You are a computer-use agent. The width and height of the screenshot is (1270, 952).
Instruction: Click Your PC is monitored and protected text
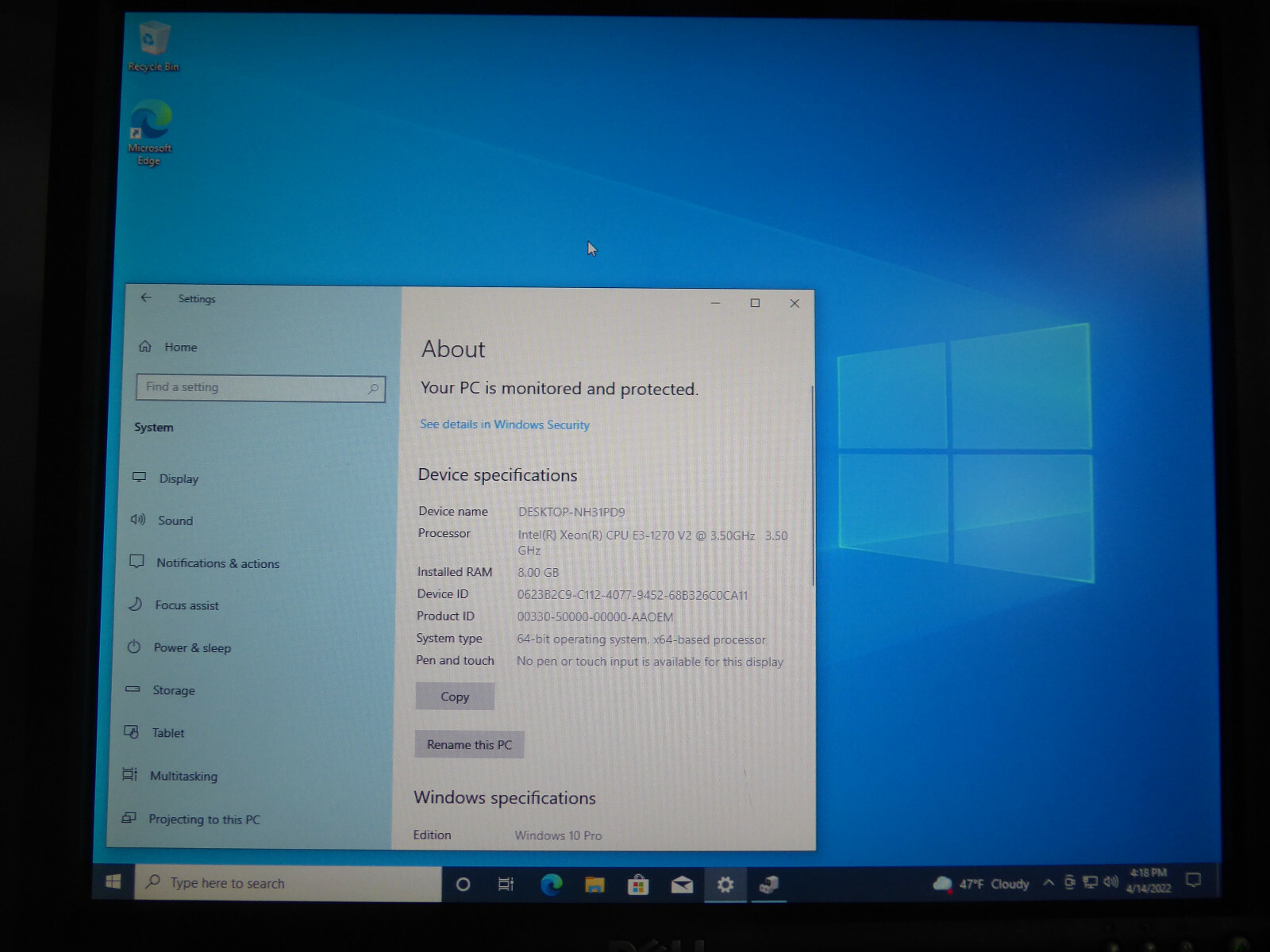[560, 388]
